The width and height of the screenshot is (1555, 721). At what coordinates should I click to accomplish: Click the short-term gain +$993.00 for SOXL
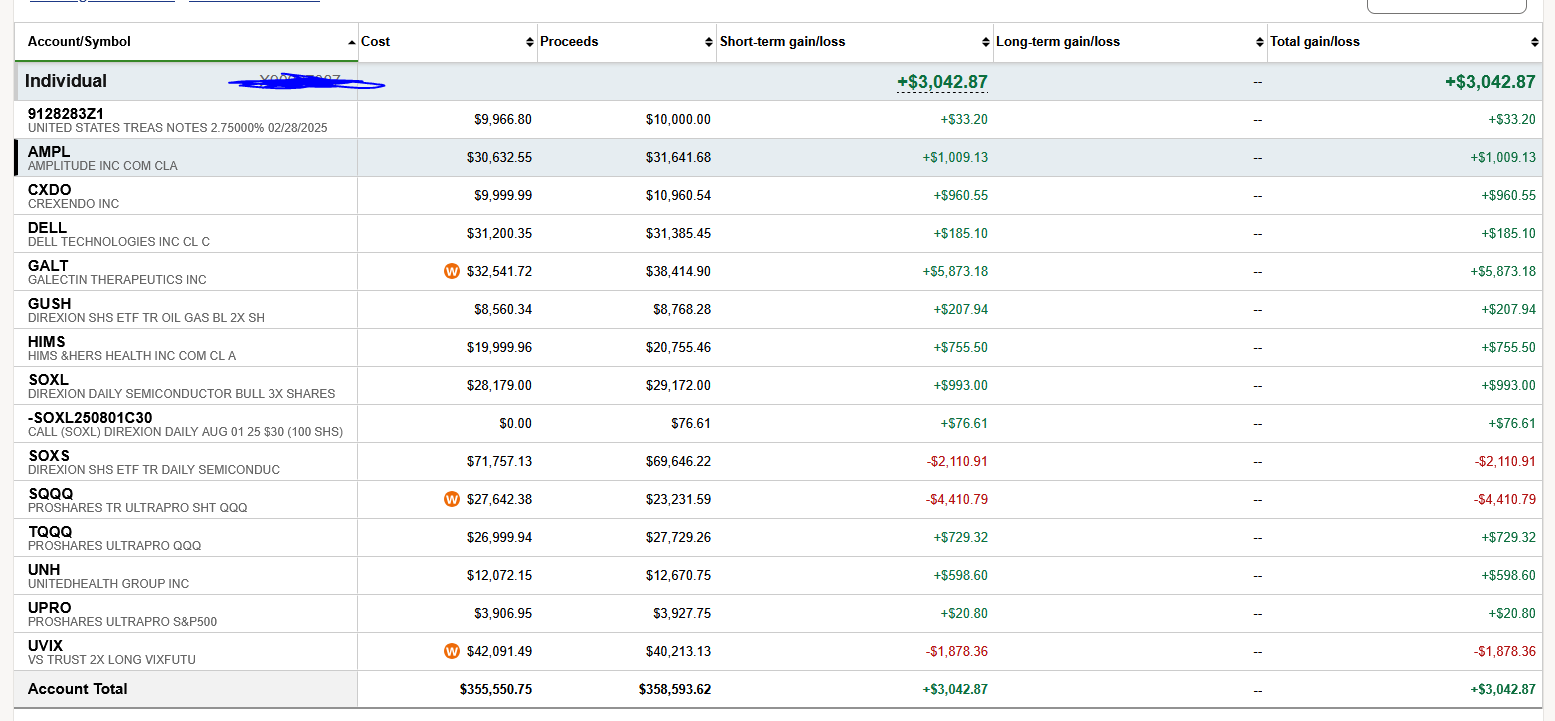(x=961, y=385)
